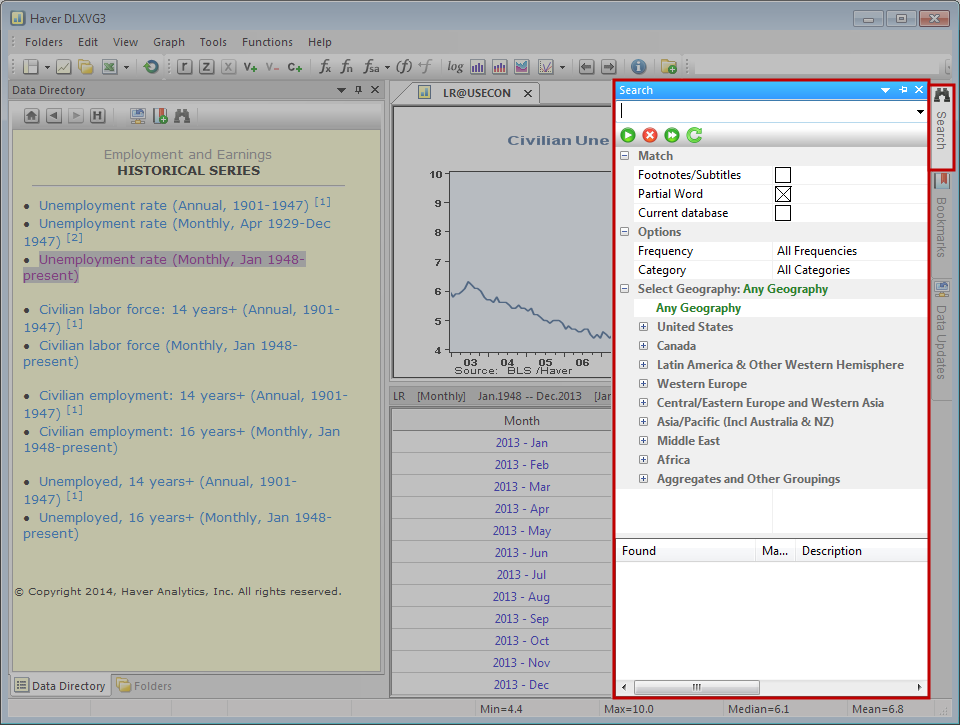Click the green refresh toolbar icon
Image resolution: width=960 pixels, height=725 pixels.
coord(151,66)
